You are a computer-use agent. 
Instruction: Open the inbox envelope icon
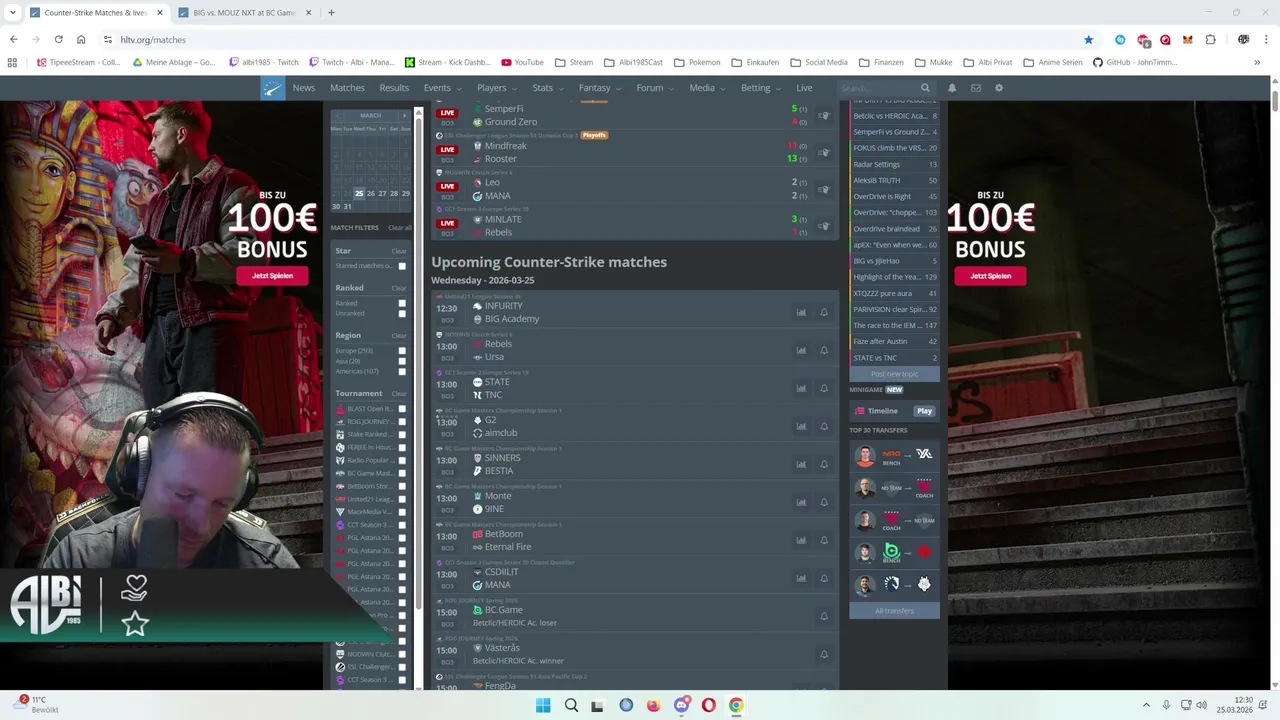(976, 88)
